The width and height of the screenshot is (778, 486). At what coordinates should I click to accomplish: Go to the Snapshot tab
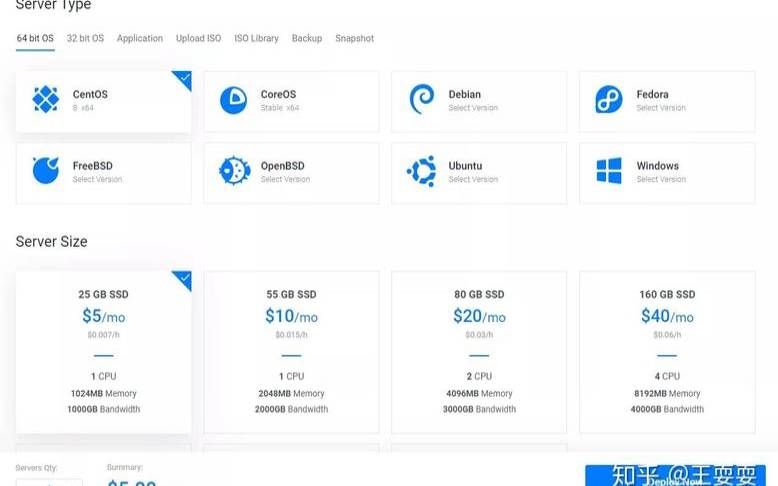click(x=354, y=38)
